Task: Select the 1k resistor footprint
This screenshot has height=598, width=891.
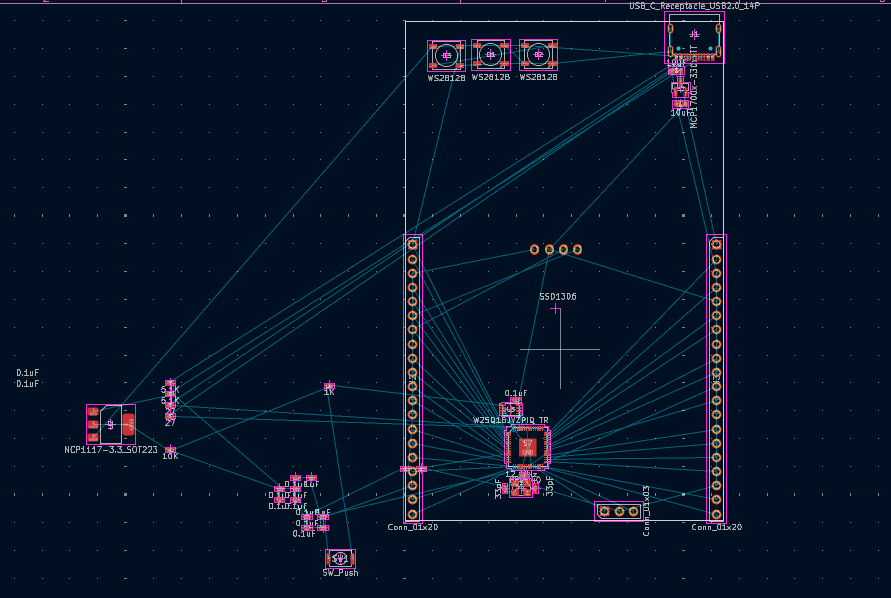Action: (x=329, y=386)
